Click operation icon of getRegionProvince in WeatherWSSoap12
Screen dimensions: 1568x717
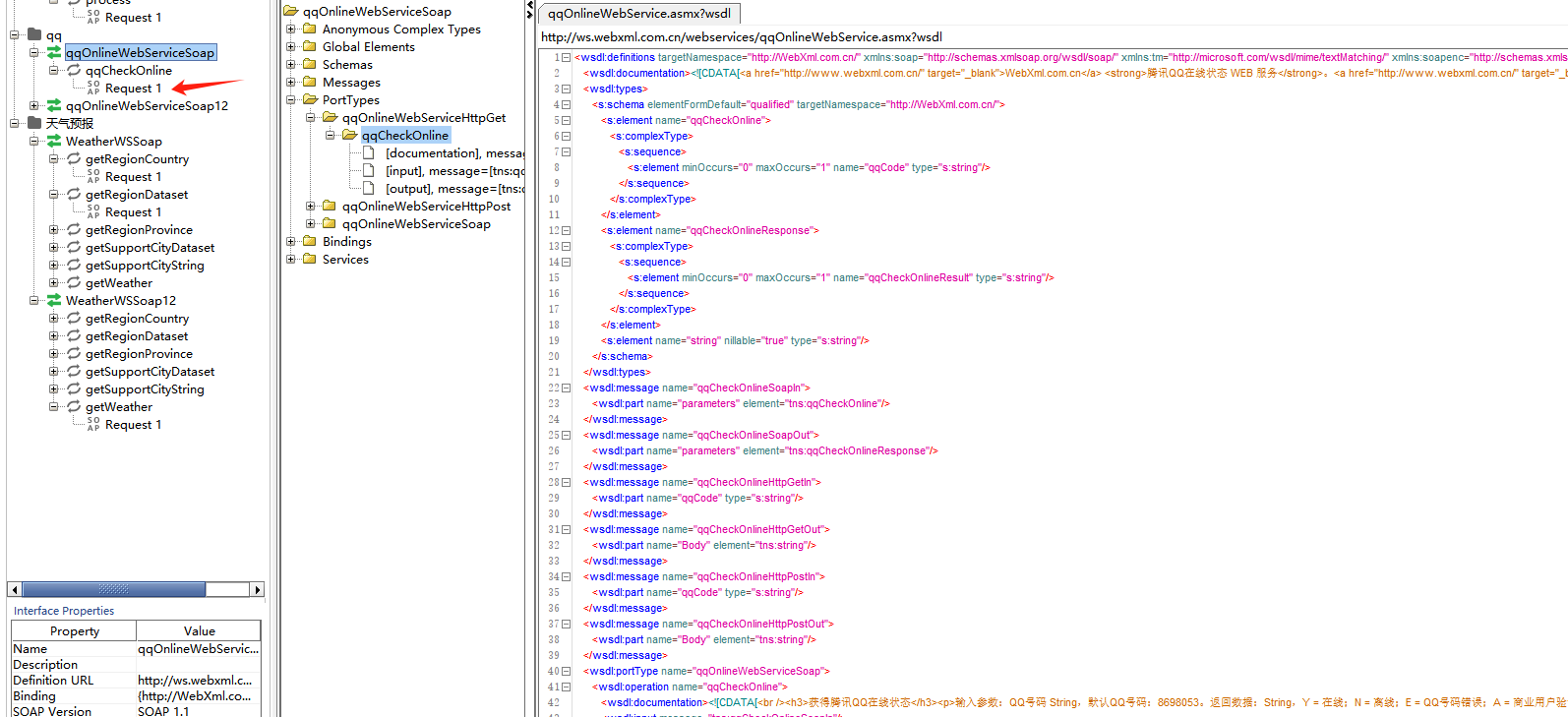click(x=74, y=353)
